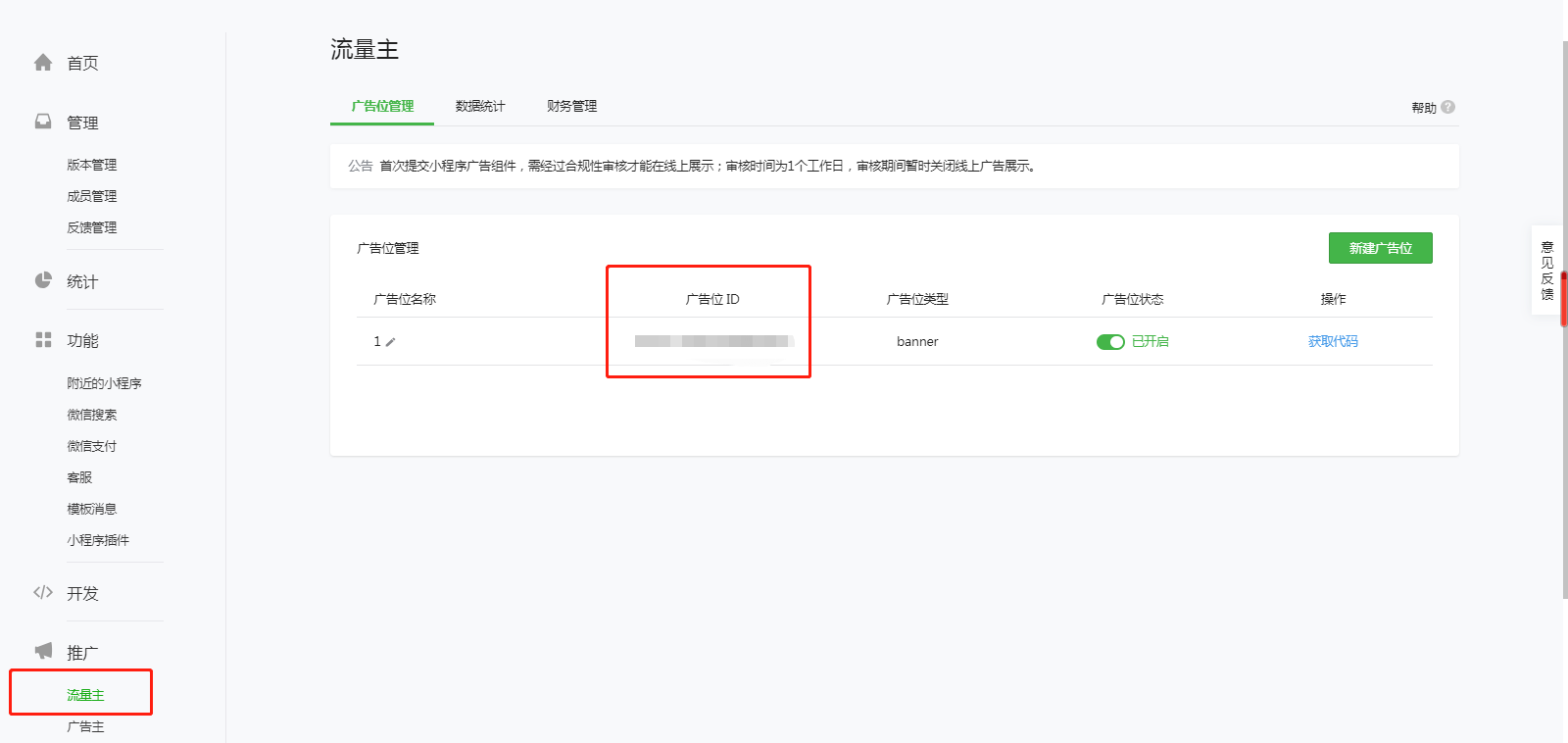Click the help question mark icon

coord(1448,107)
